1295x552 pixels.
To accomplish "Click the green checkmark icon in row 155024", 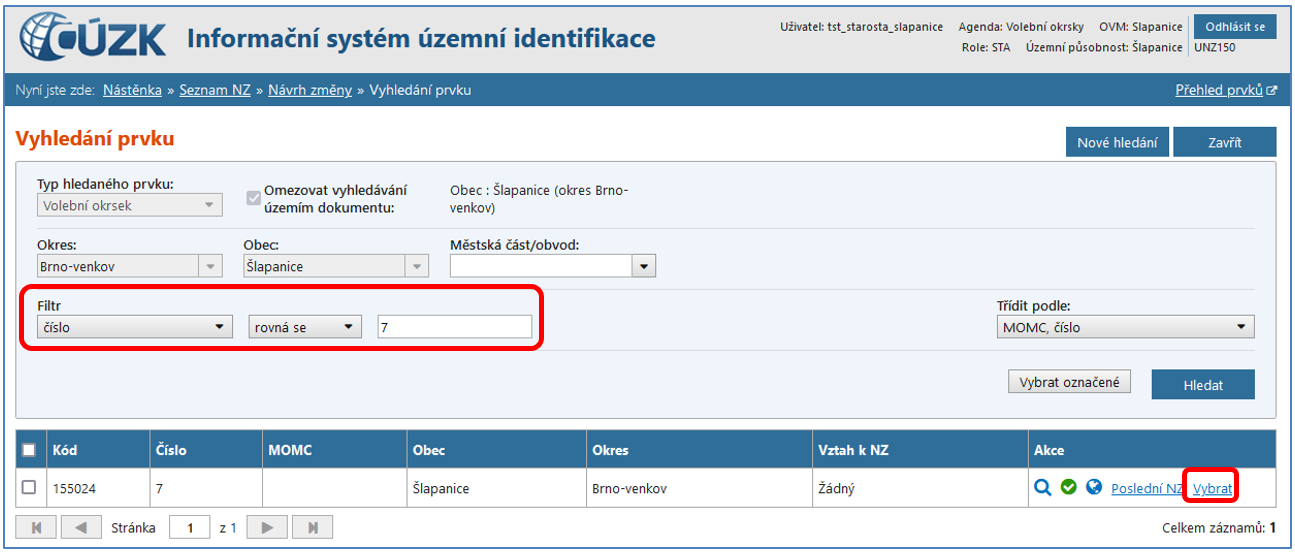I will click(1068, 488).
